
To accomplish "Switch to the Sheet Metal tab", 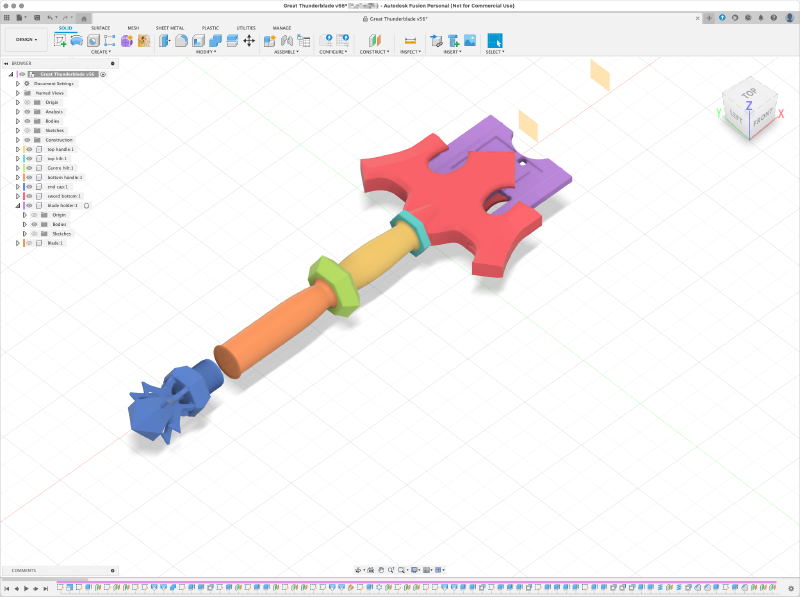I will click(x=170, y=28).
